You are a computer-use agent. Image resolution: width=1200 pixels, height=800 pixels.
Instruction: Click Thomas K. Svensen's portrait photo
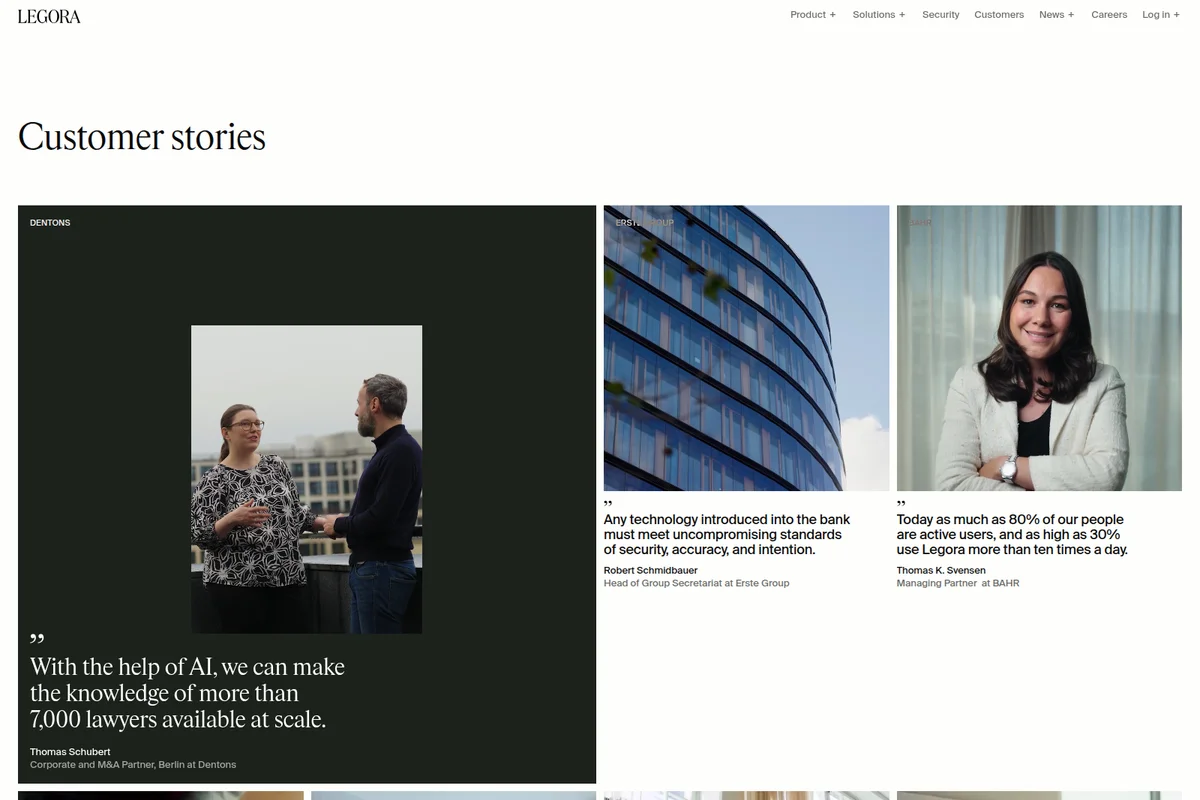1039,347
